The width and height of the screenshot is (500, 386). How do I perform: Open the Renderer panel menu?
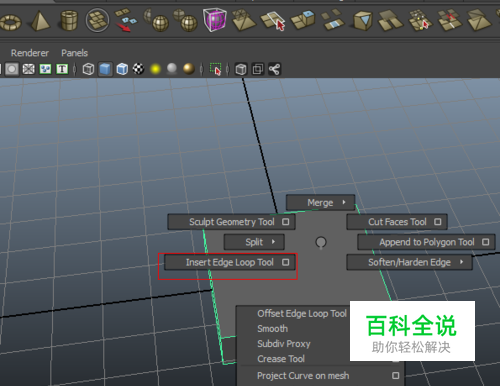tap(30, 53)
